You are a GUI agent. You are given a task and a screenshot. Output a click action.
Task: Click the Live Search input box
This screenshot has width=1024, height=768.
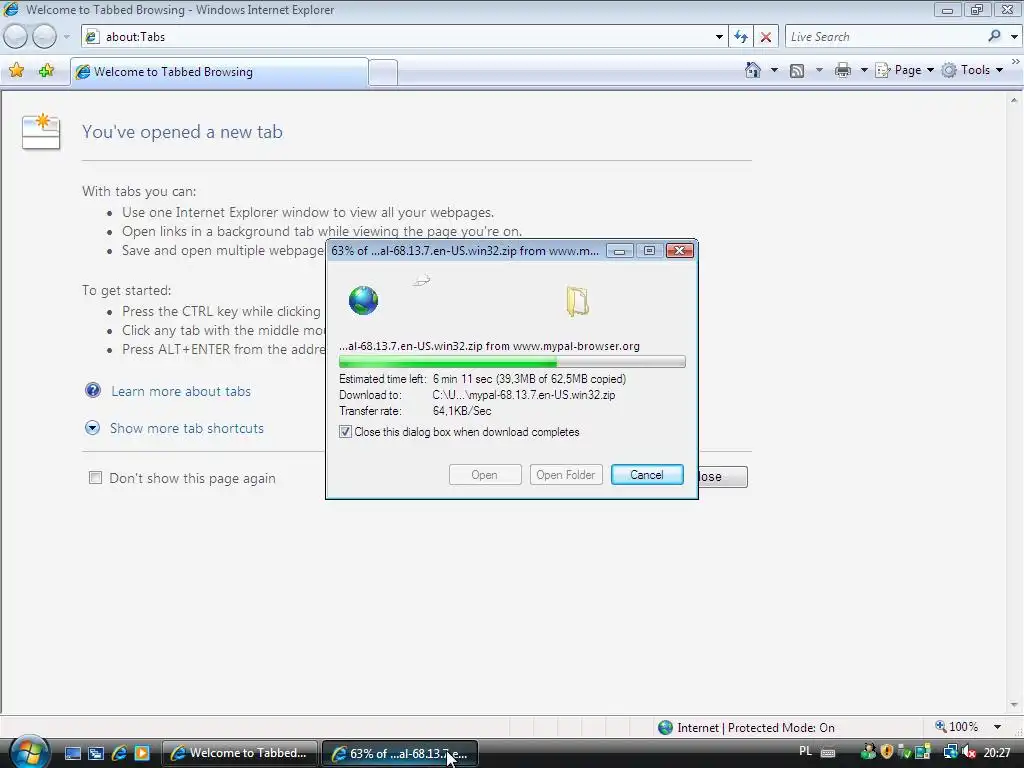[885, 37]
